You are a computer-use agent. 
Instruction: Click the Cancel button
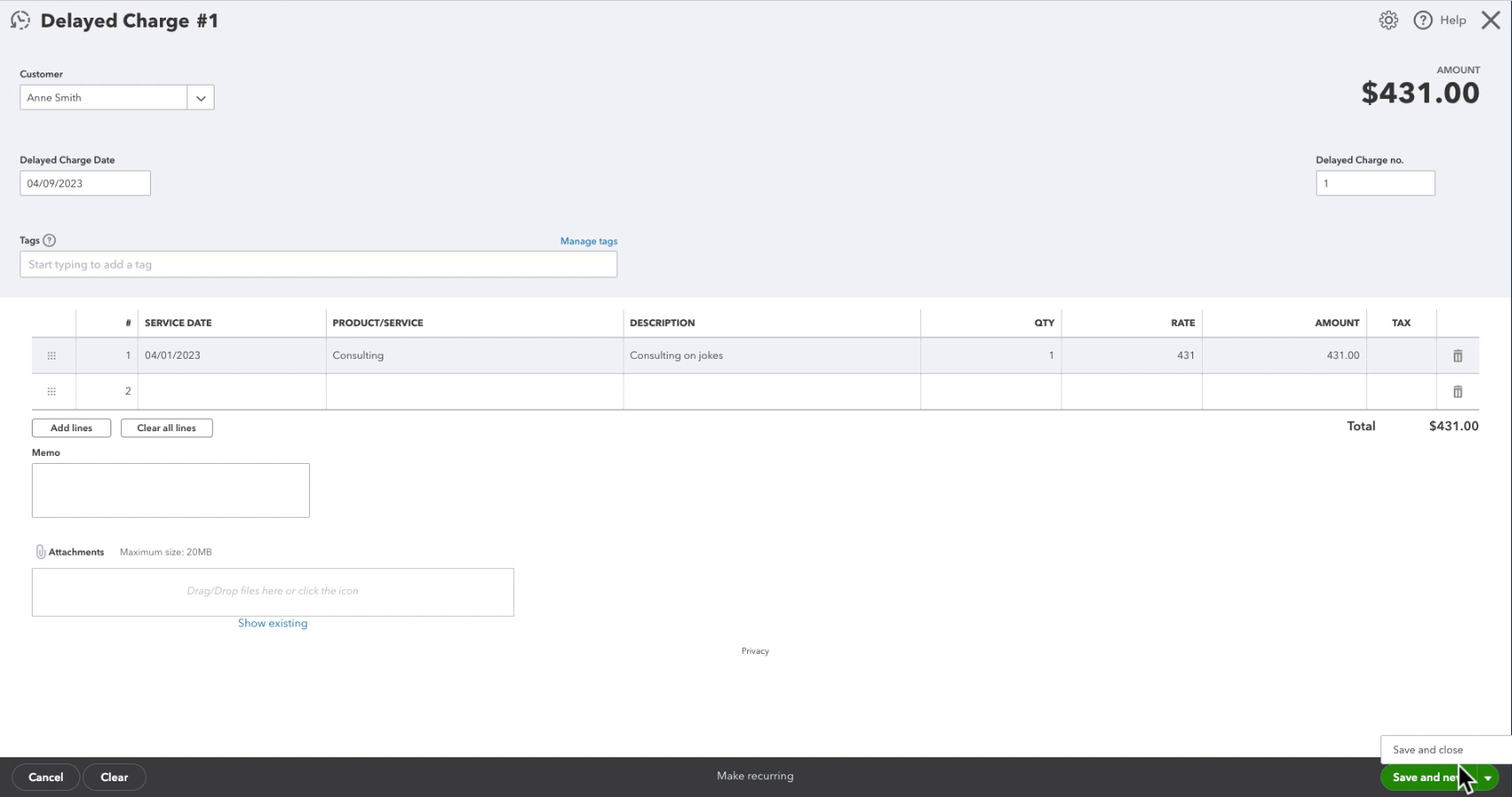coord(46,778)
